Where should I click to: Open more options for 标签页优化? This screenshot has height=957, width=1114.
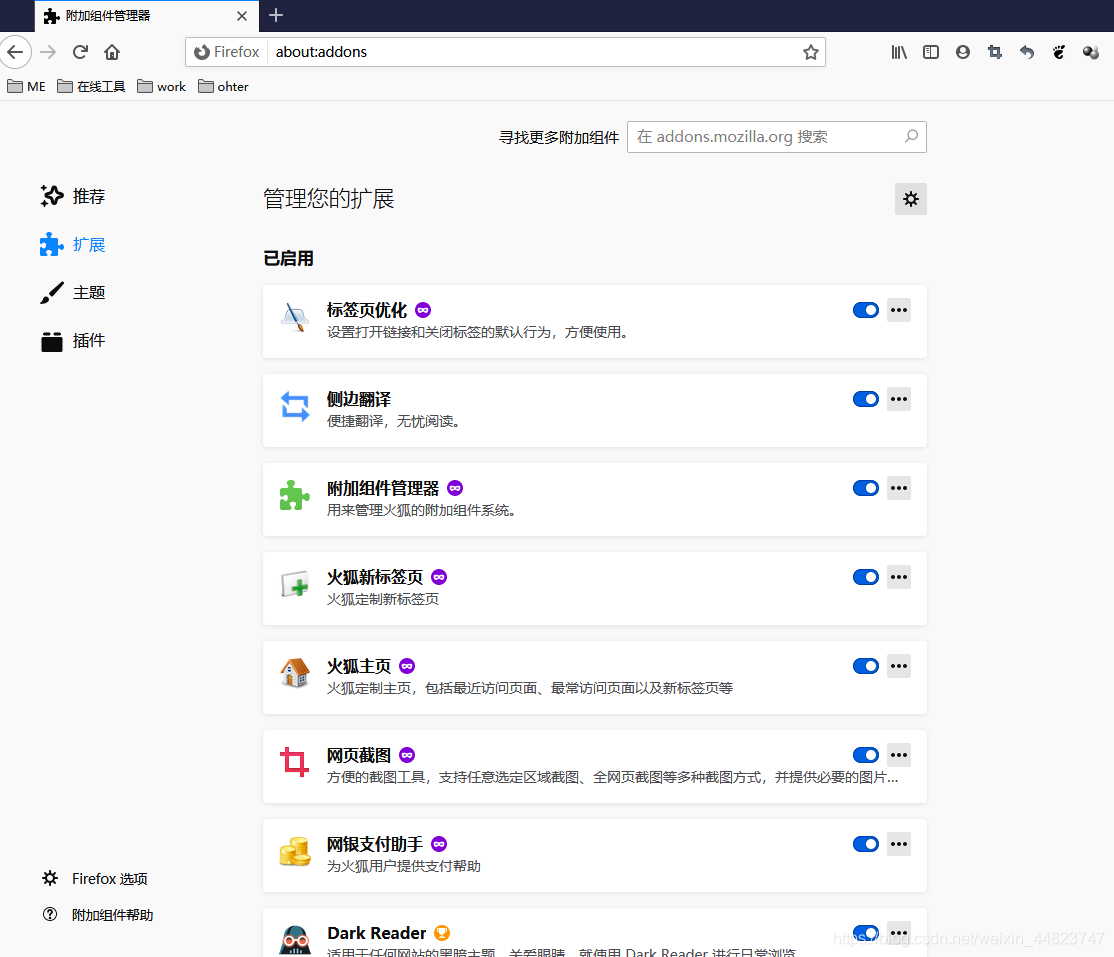[899, 310]
